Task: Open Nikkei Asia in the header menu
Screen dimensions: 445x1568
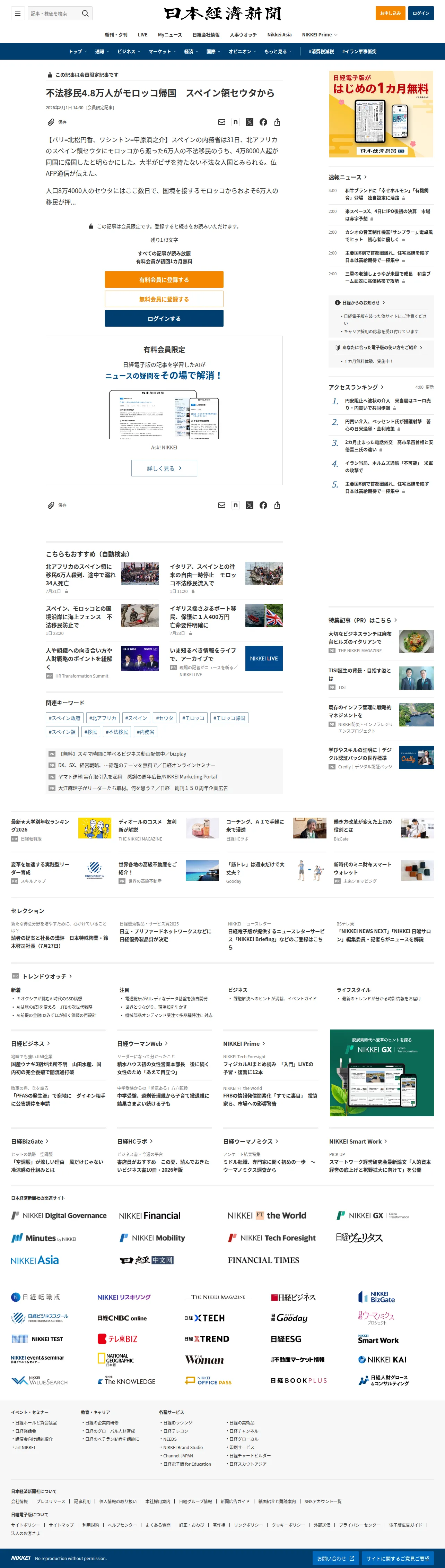Action: pyautogui.click(x=279, y=35)
